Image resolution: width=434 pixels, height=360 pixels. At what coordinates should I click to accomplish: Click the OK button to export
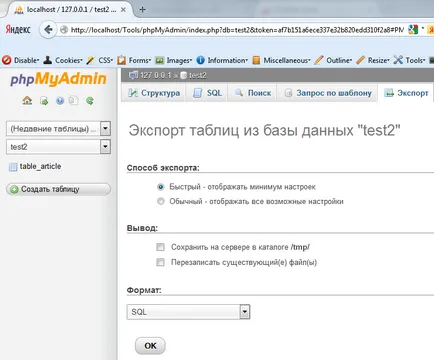[x=150, y=346]
